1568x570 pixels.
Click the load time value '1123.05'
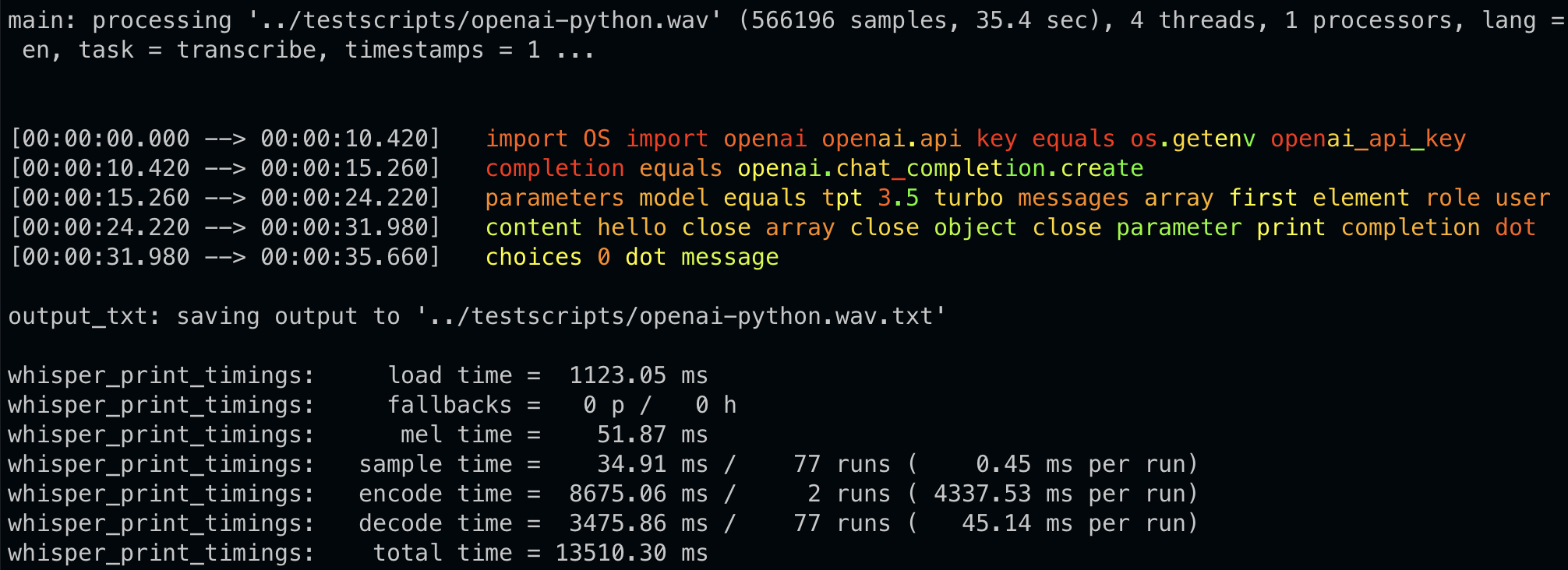pyautogui.click(x=618, y=376)
